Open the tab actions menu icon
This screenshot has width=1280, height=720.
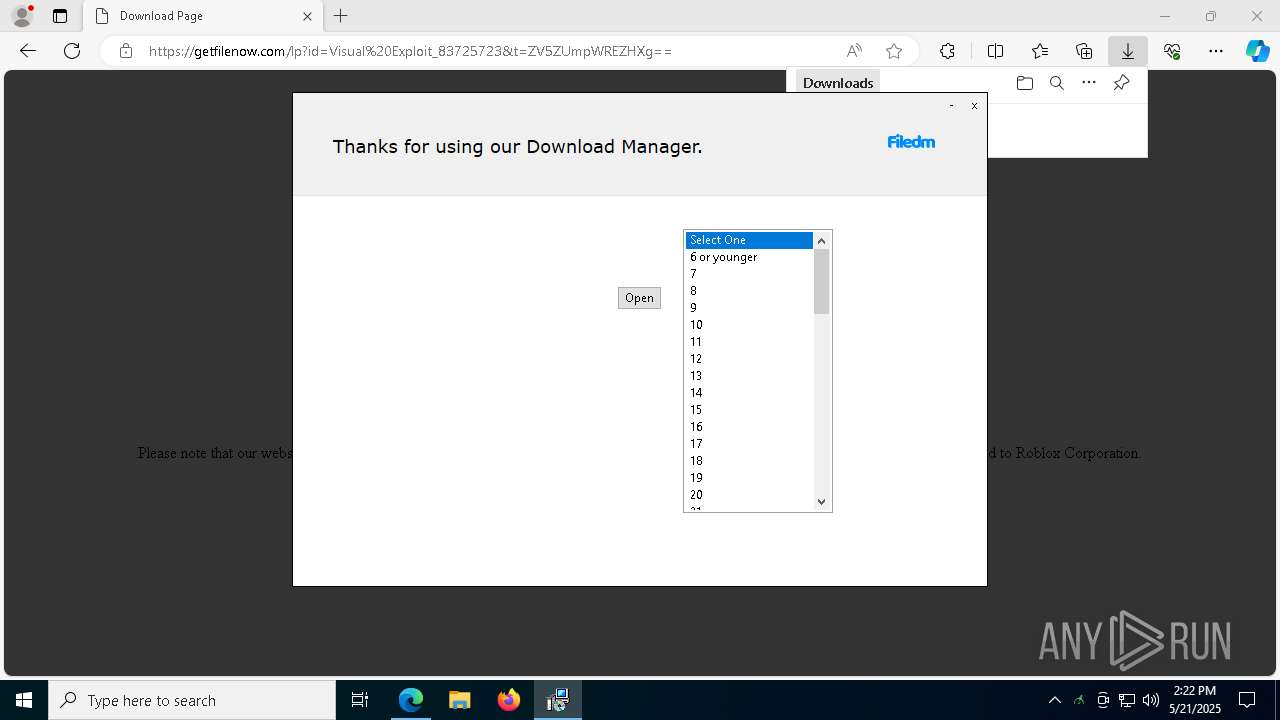(x=60, y=16)
